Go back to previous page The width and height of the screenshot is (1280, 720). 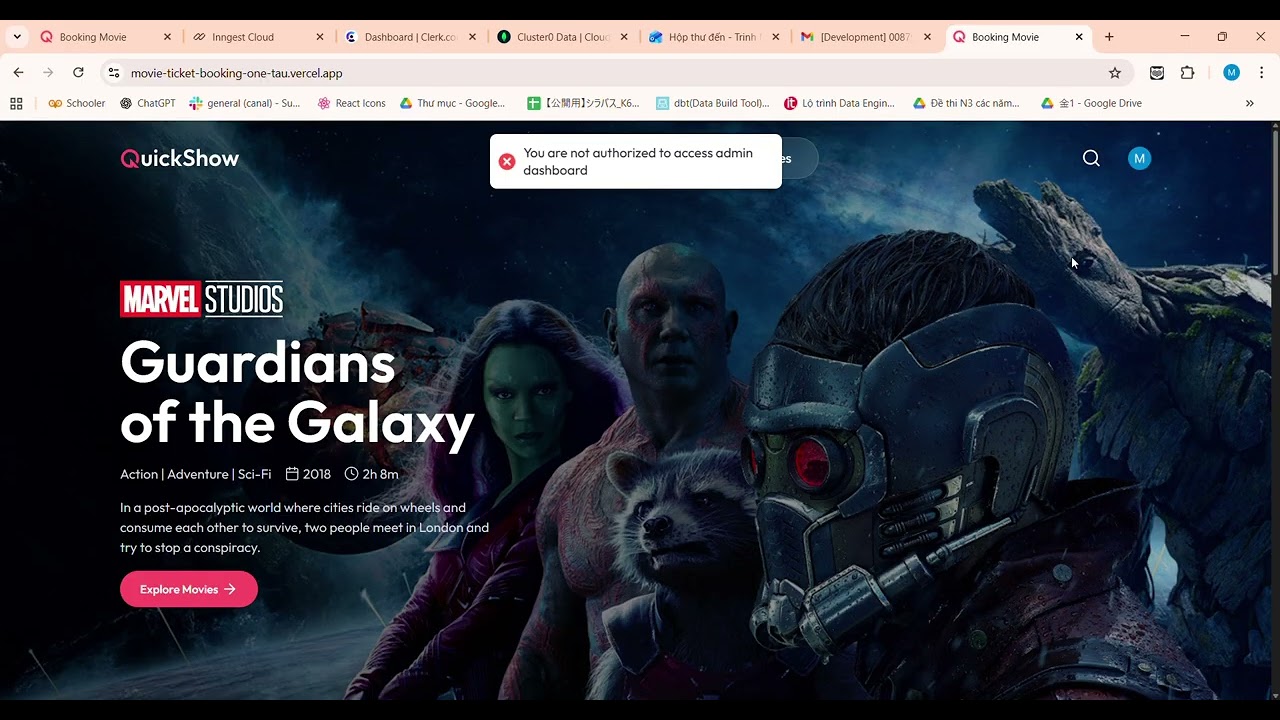pos(18,73)
